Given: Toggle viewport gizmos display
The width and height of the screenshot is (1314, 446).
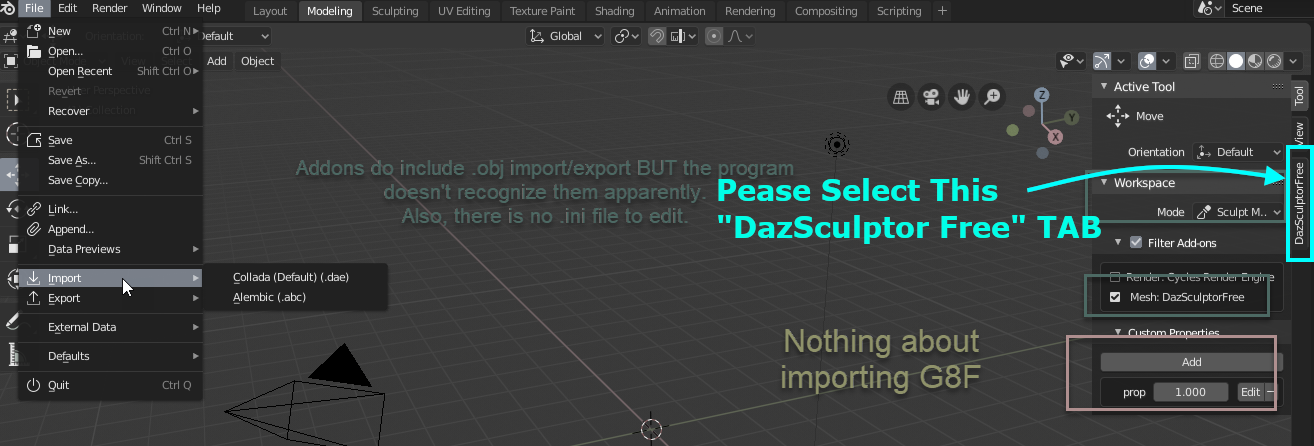Looking at the screenshot, I should click(x=1102, y=61).
